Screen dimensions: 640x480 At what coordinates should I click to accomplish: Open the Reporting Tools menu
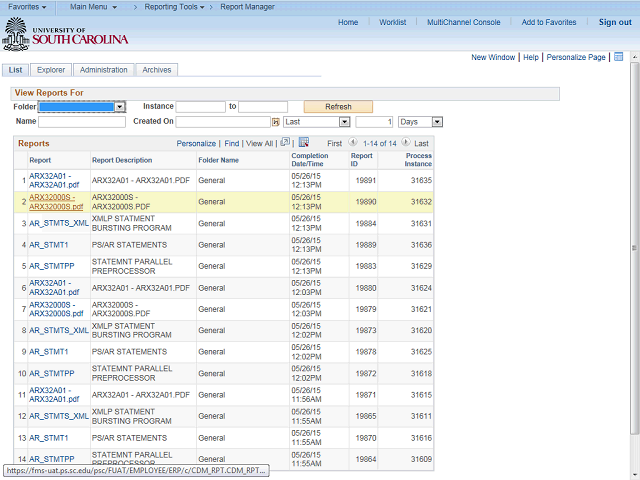click(x=173, y=7)
